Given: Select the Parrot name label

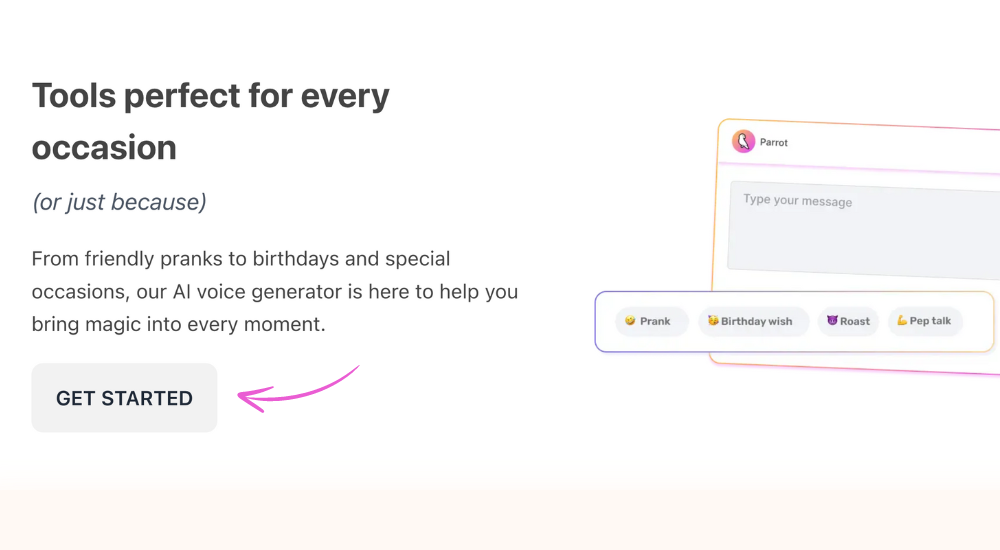Looking at the screenshot, I should (774, 142).
